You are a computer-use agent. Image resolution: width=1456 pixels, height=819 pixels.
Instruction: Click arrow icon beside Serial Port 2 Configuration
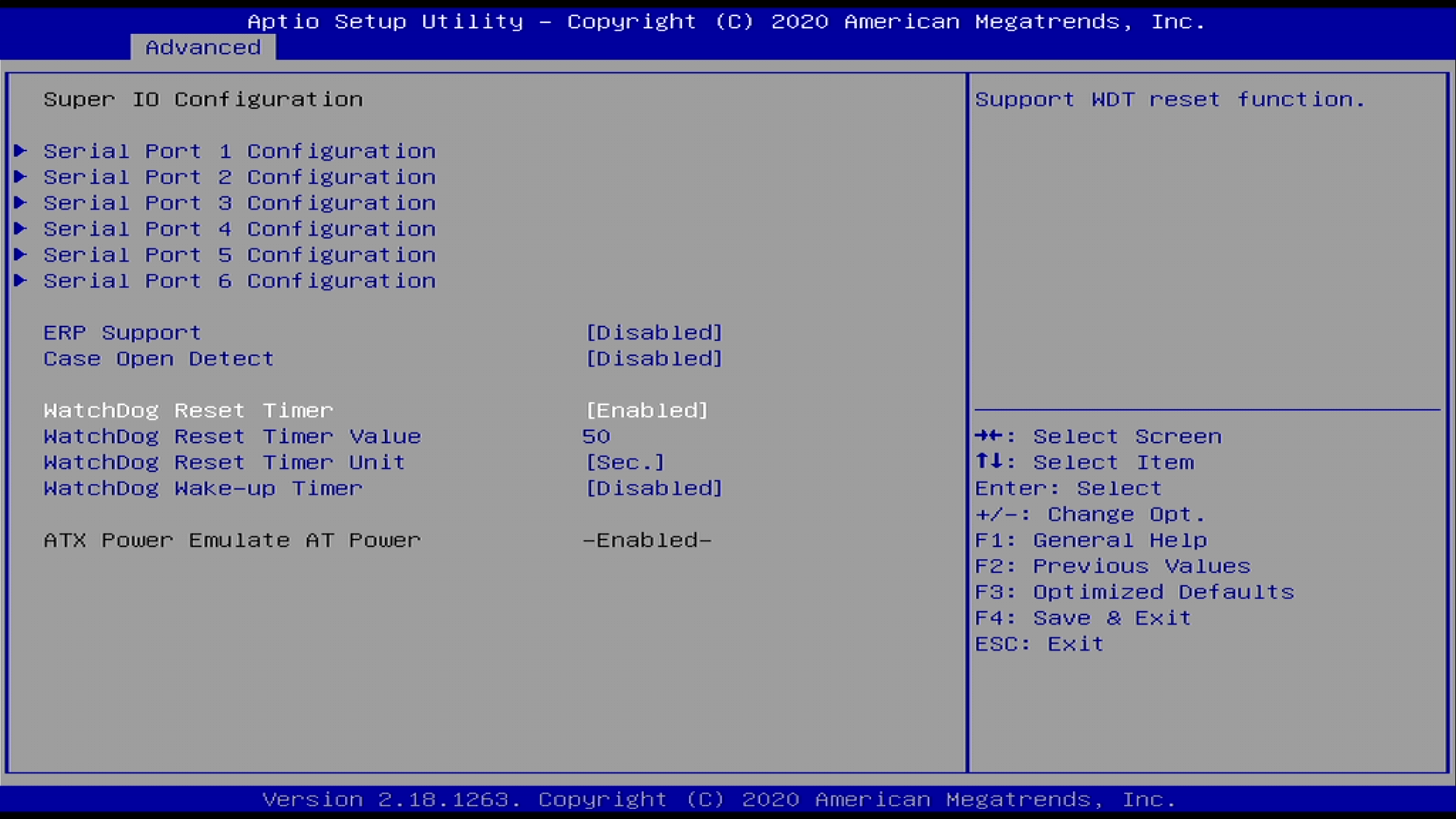(20, 177)
